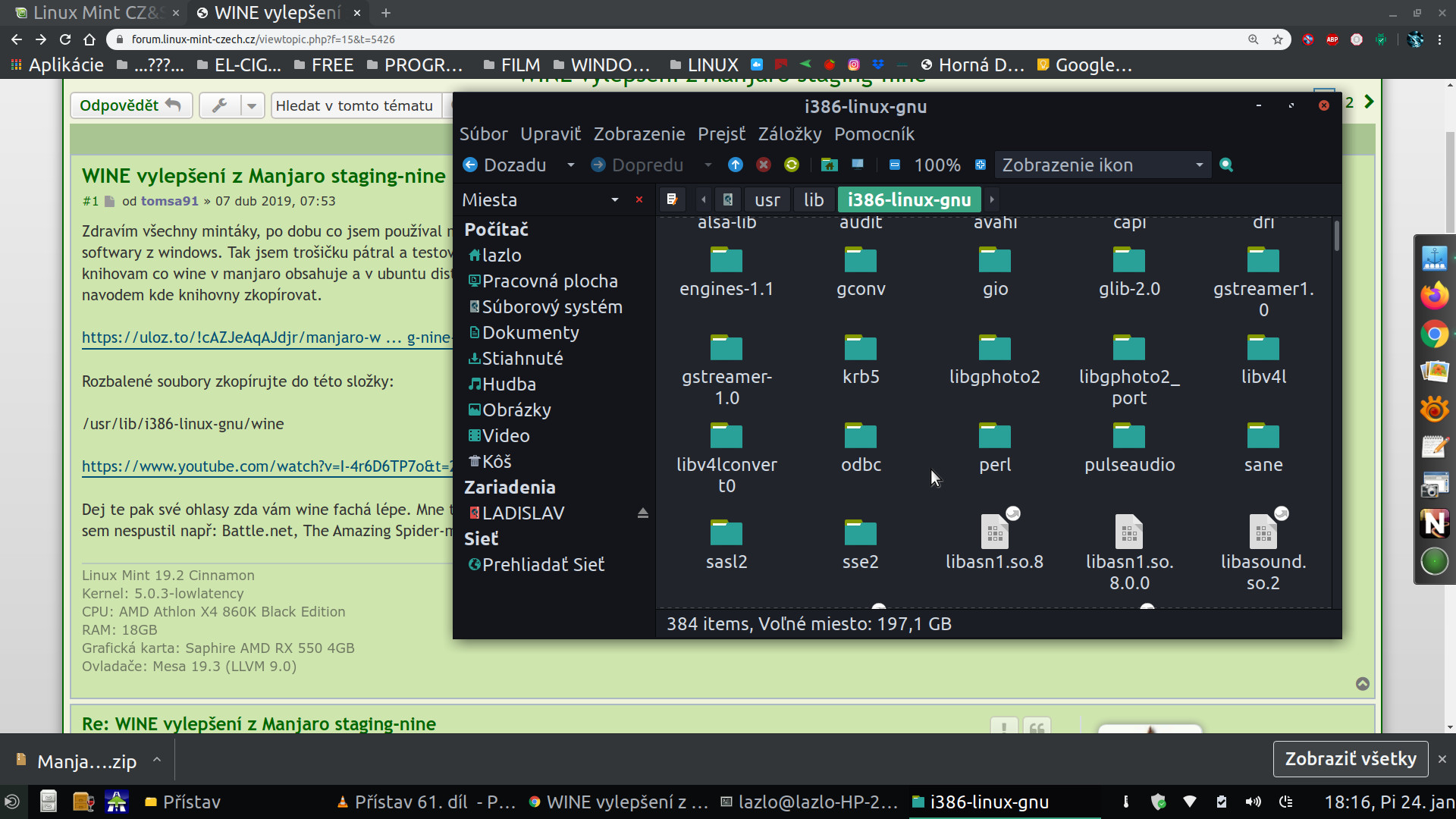Viewport: 1456px width, 819px height.
Task: Open the Záložky menu
Action: [x=789, y=134]
